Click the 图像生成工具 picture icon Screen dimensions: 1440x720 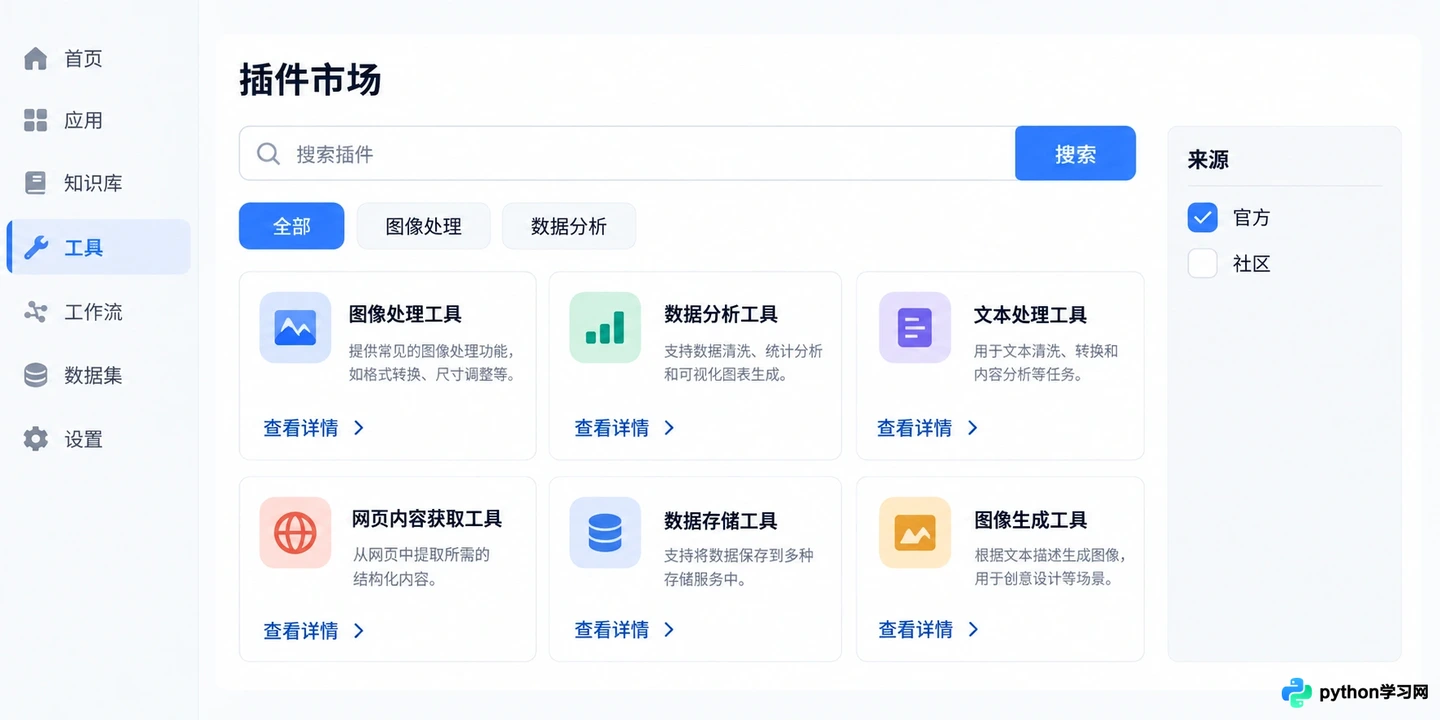pyautogui.click(x=915, y=533)
